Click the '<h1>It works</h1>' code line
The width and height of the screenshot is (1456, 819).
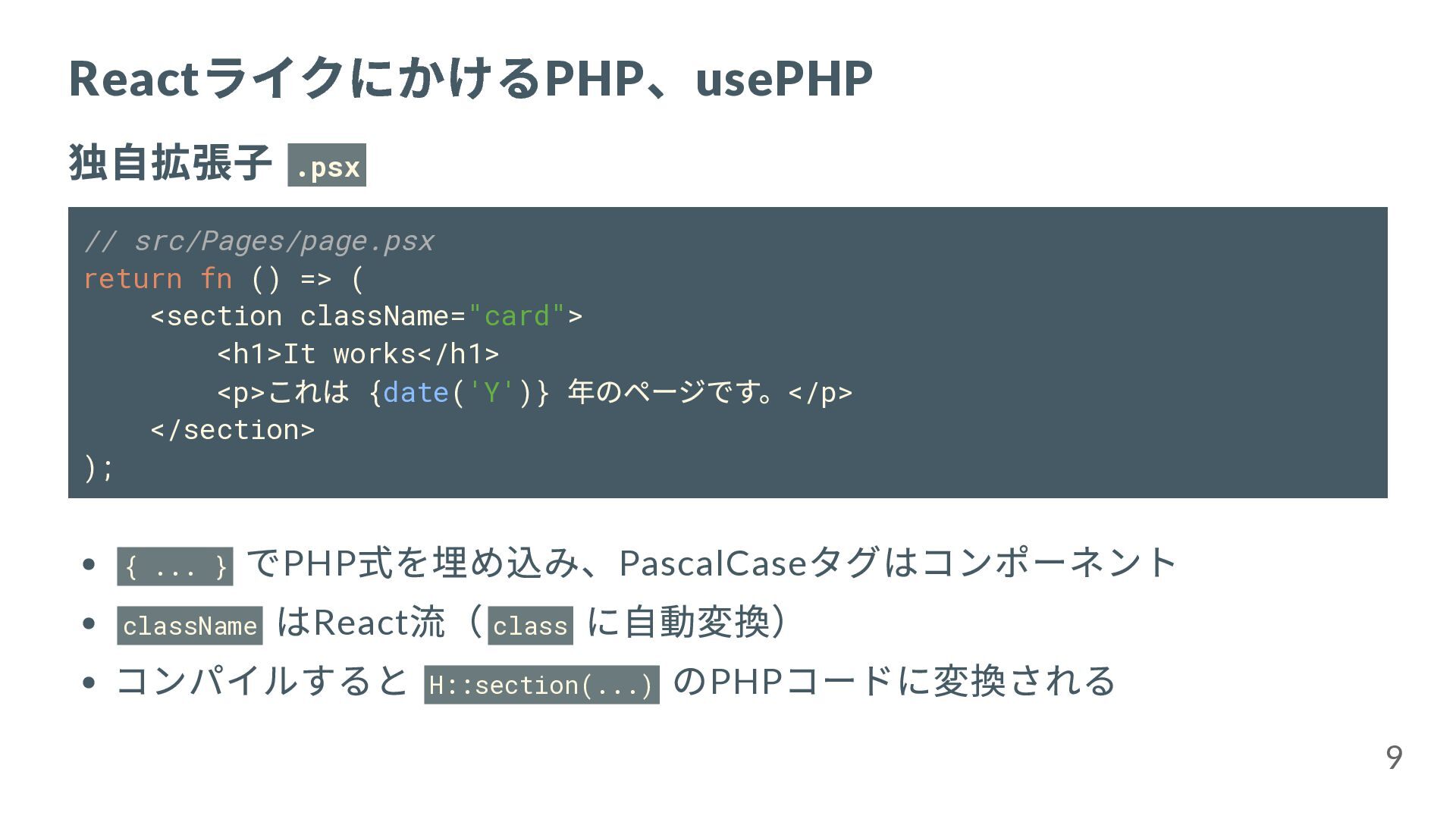(358, 353)
